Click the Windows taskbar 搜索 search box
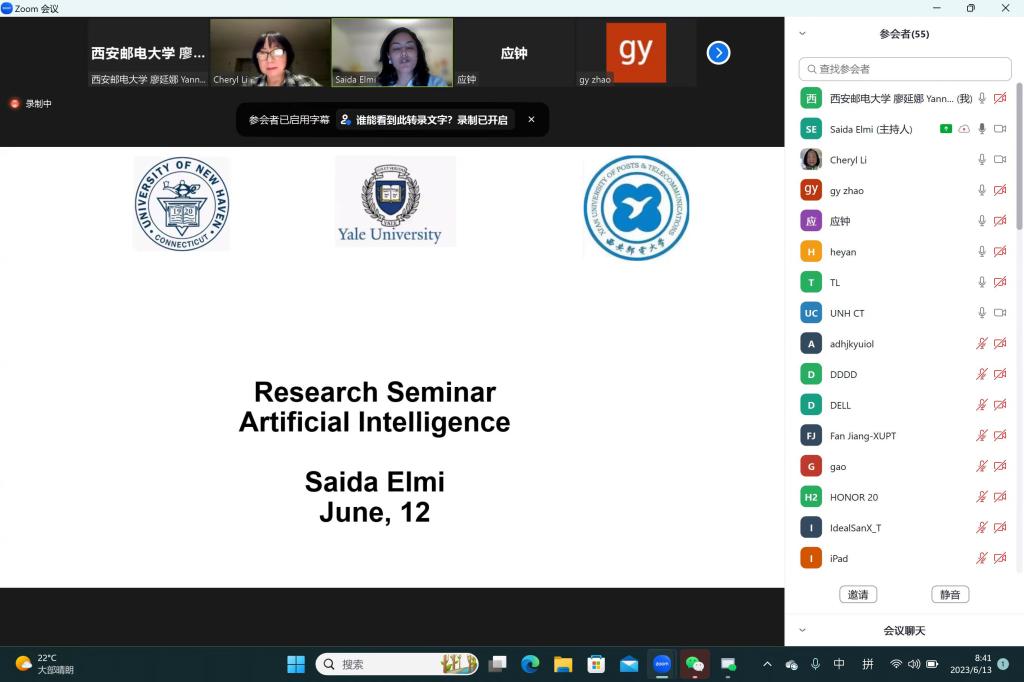The image size is (1024, 682). [397, 664]
